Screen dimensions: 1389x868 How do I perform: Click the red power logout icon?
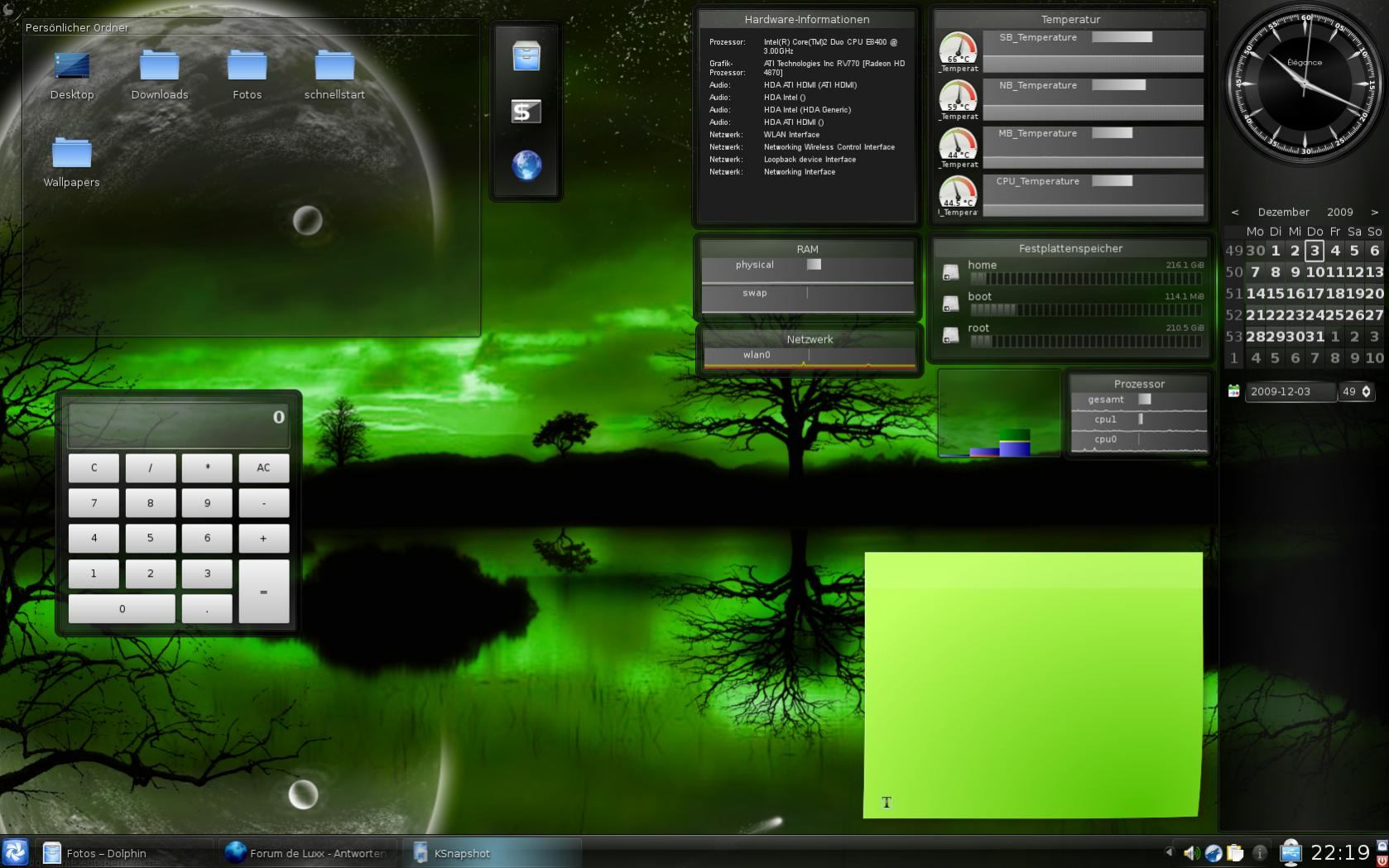[1382, 861]
